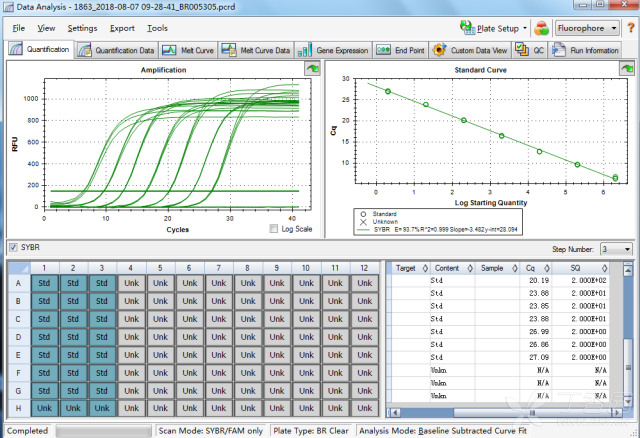Click the horizontal scrollbar thumb of results table

point(532,413)
